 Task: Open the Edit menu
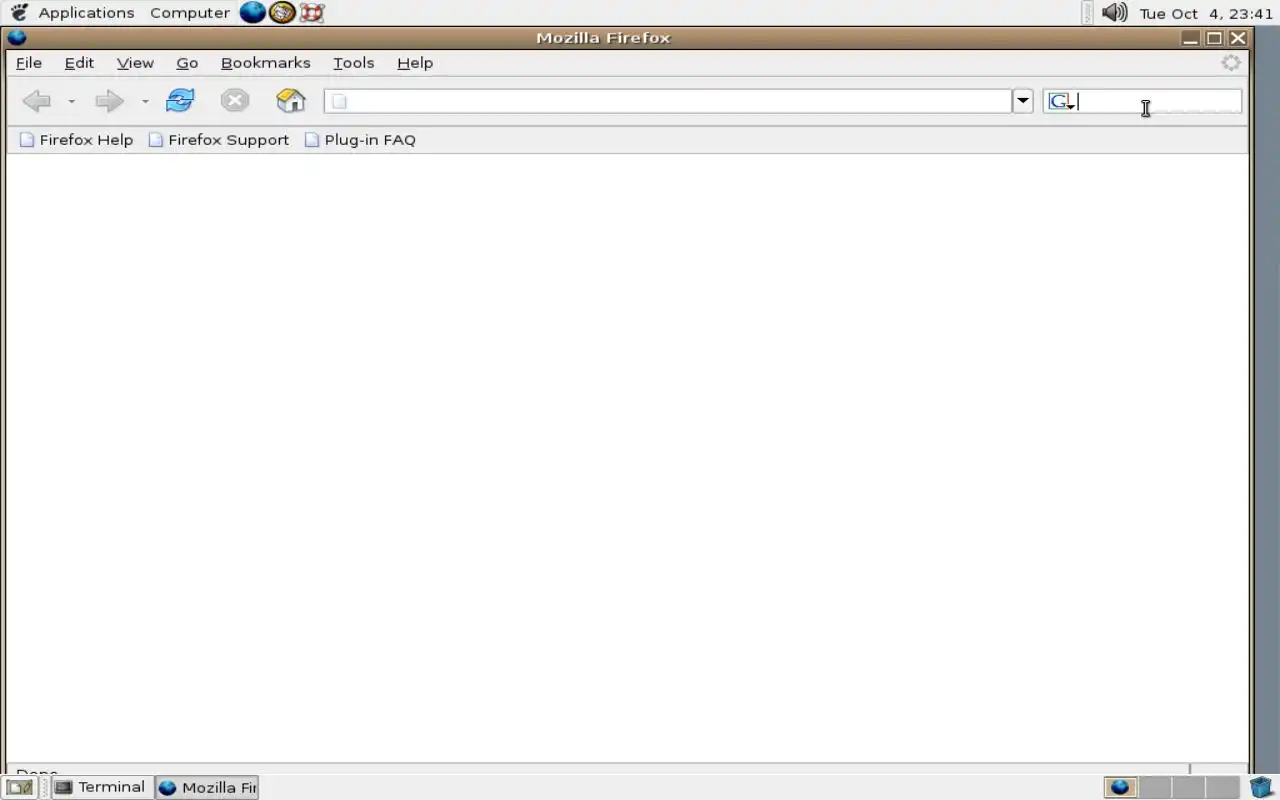(x=79, y=62)
